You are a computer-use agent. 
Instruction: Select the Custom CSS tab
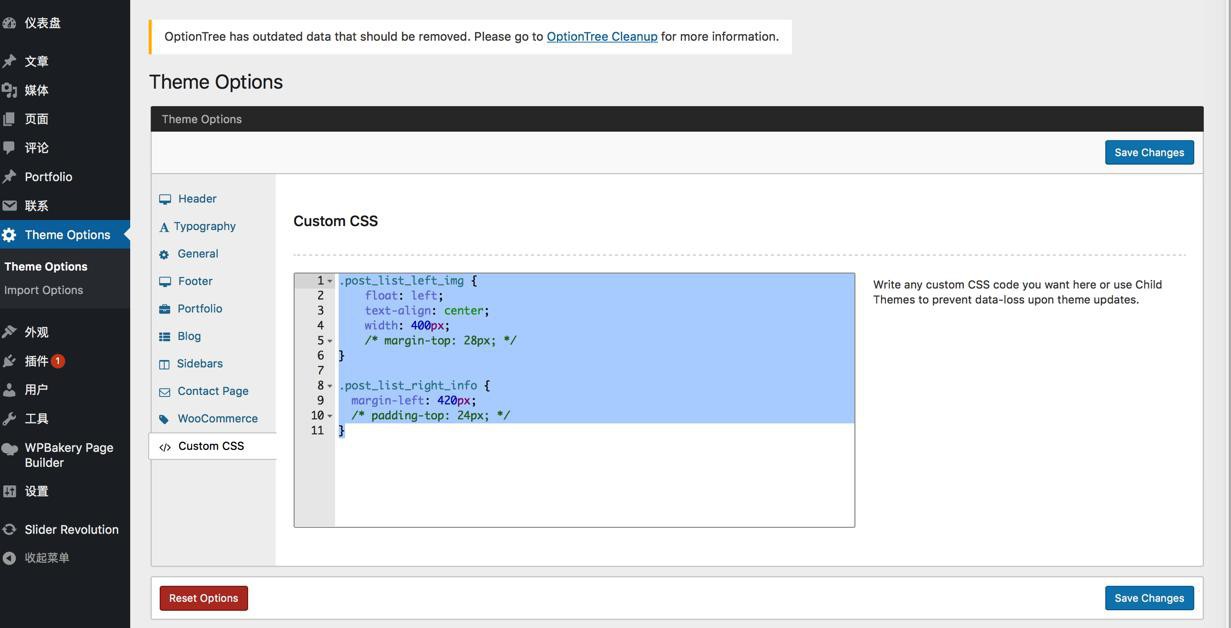(x=211, y=446)
